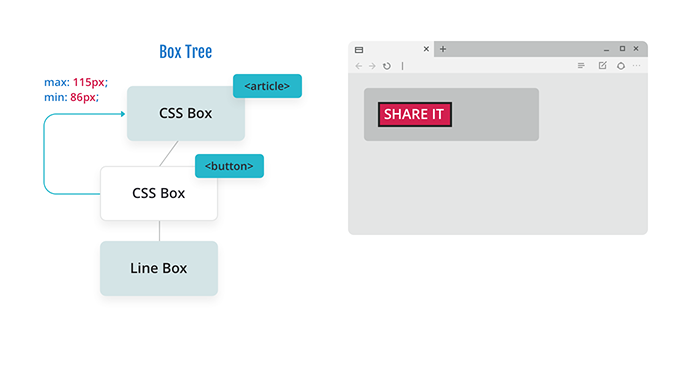Open the reading view lines icon
Screen dimensions: 696x379
click(581, 66)
